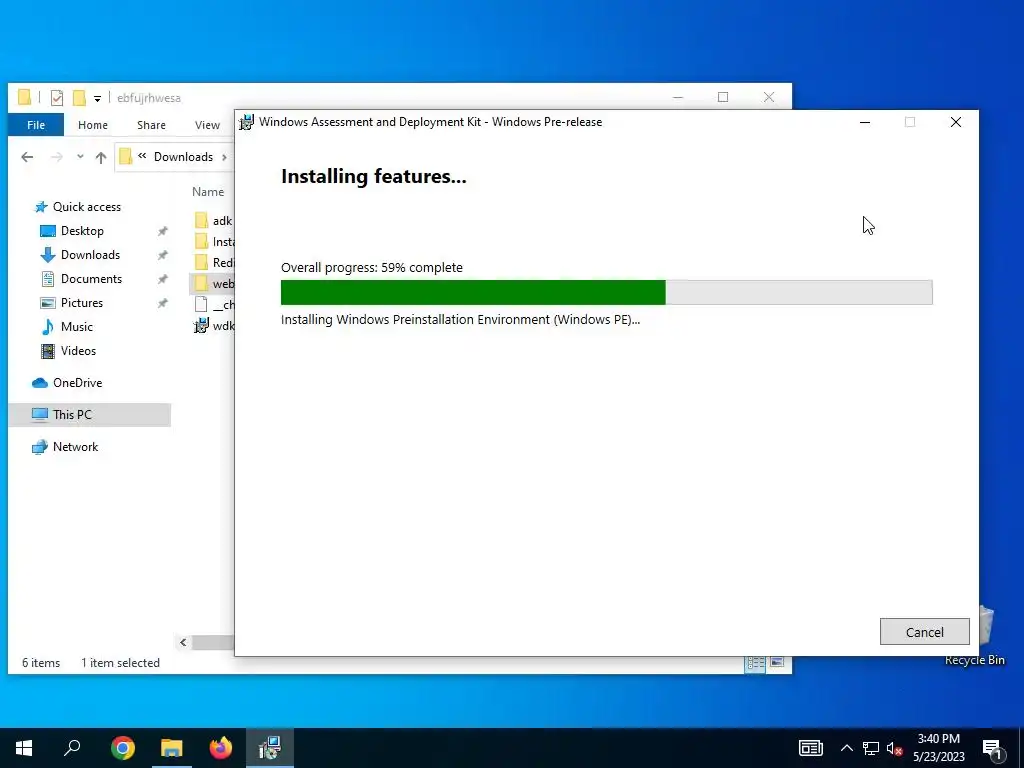Sort by the Name column header

[208, 191]
